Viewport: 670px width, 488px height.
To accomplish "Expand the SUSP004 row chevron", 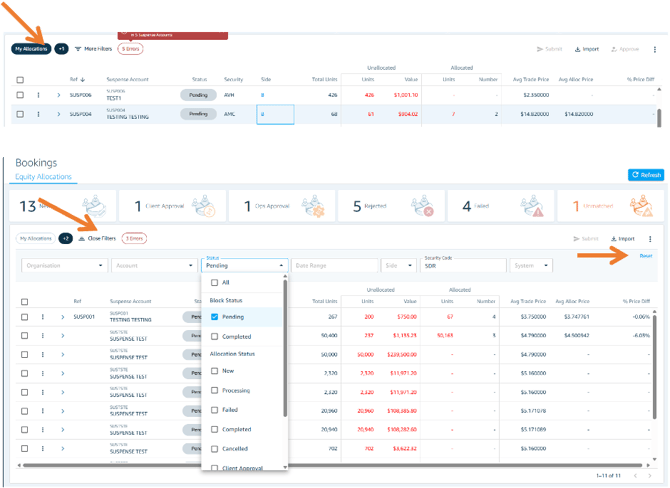I will tap(59, 114).
